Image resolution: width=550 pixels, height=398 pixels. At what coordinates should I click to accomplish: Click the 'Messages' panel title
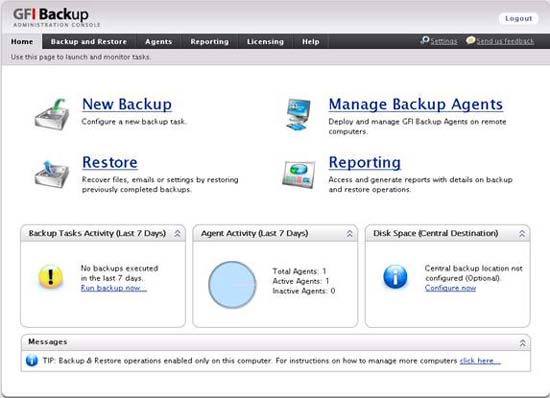(x=48, y=342)
